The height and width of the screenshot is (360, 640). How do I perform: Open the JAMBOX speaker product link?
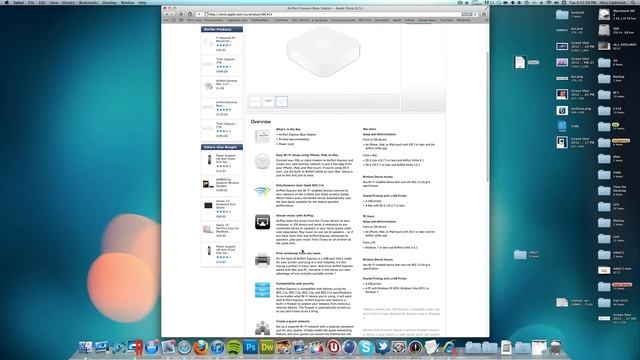[x=222, y=185]
